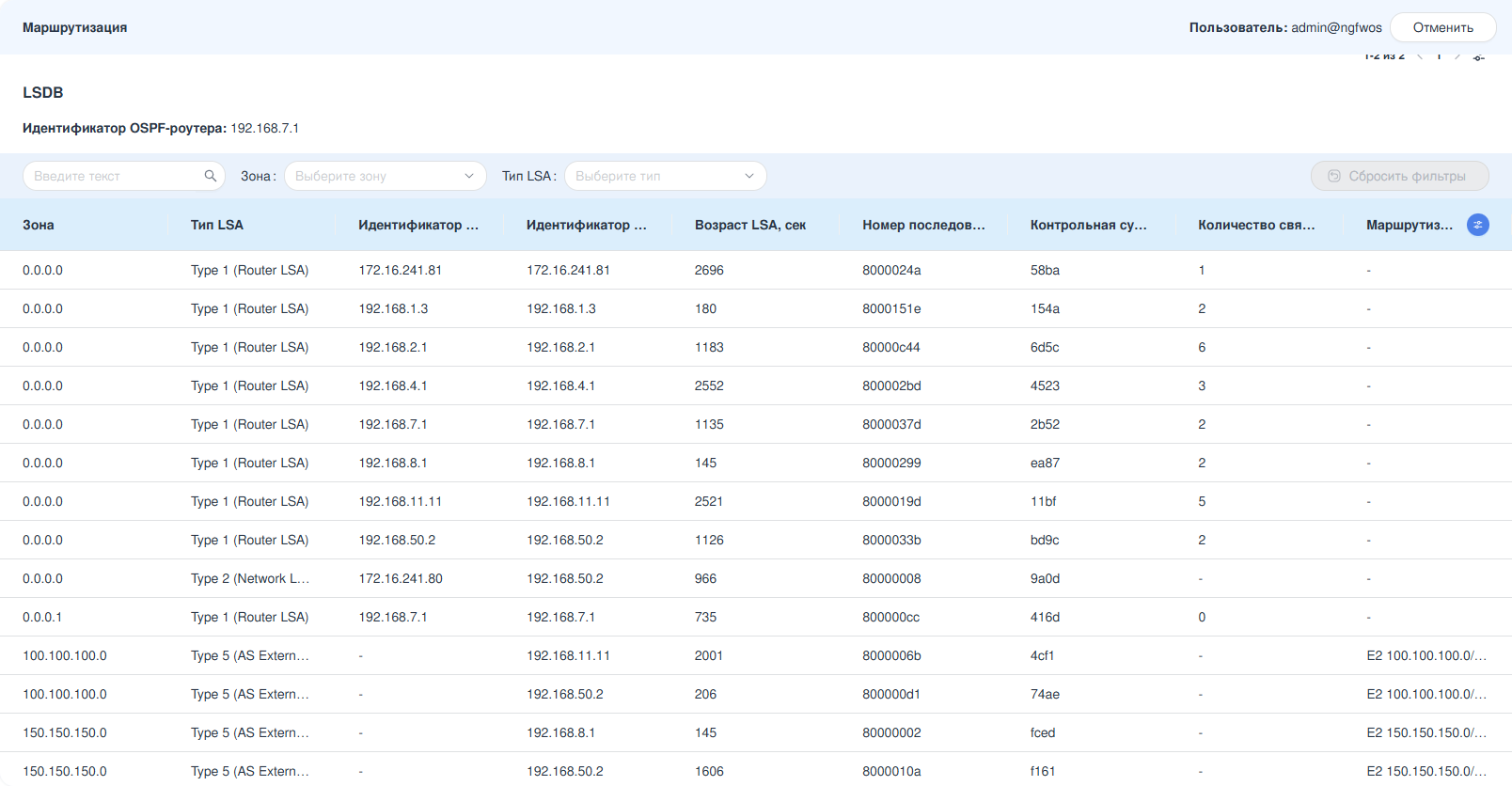Click checksum 4cf1
The image size is (1512, 786).
click(1042, 655)
